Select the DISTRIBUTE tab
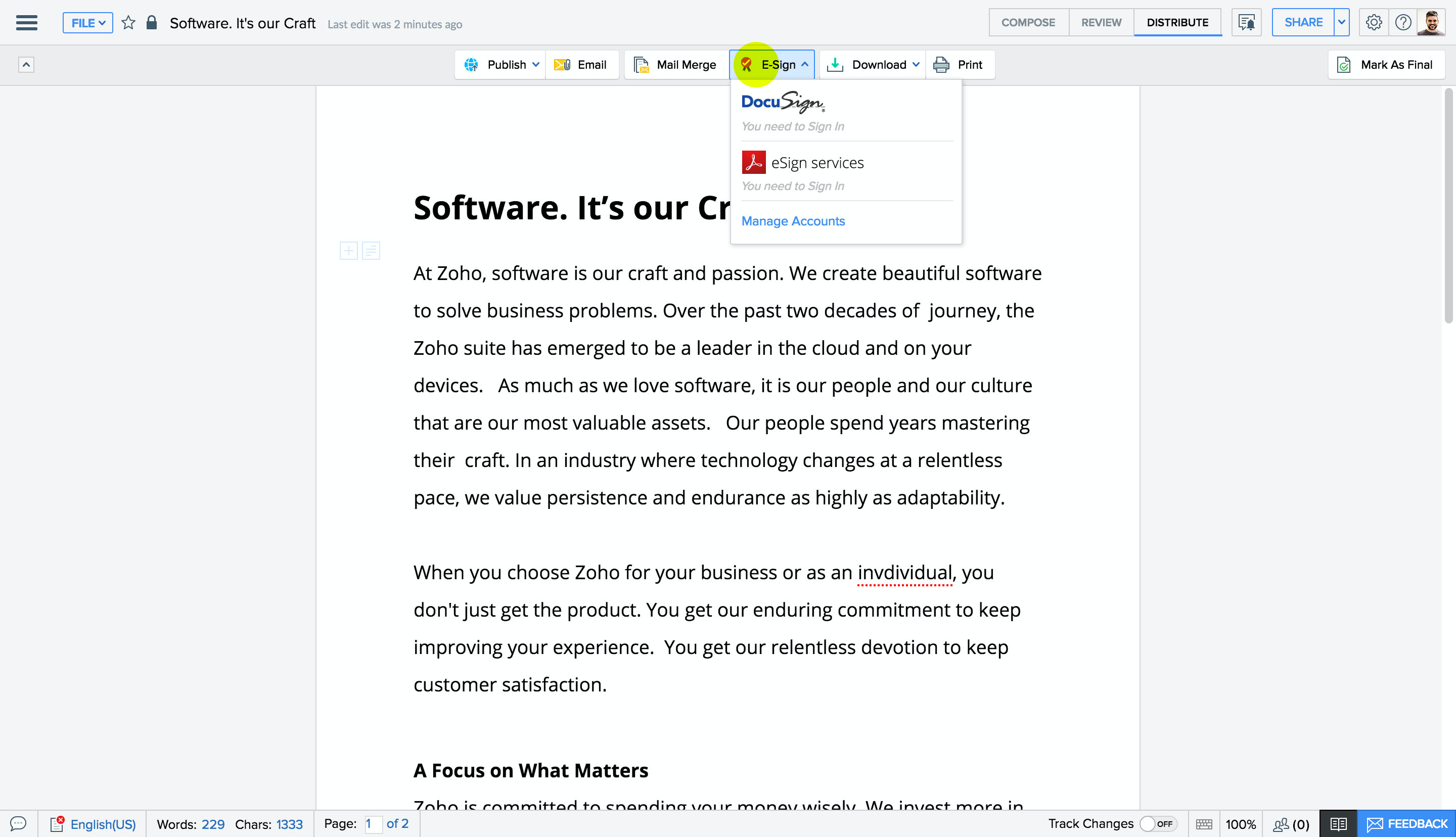1456x837 pixels. point(1177,22)
